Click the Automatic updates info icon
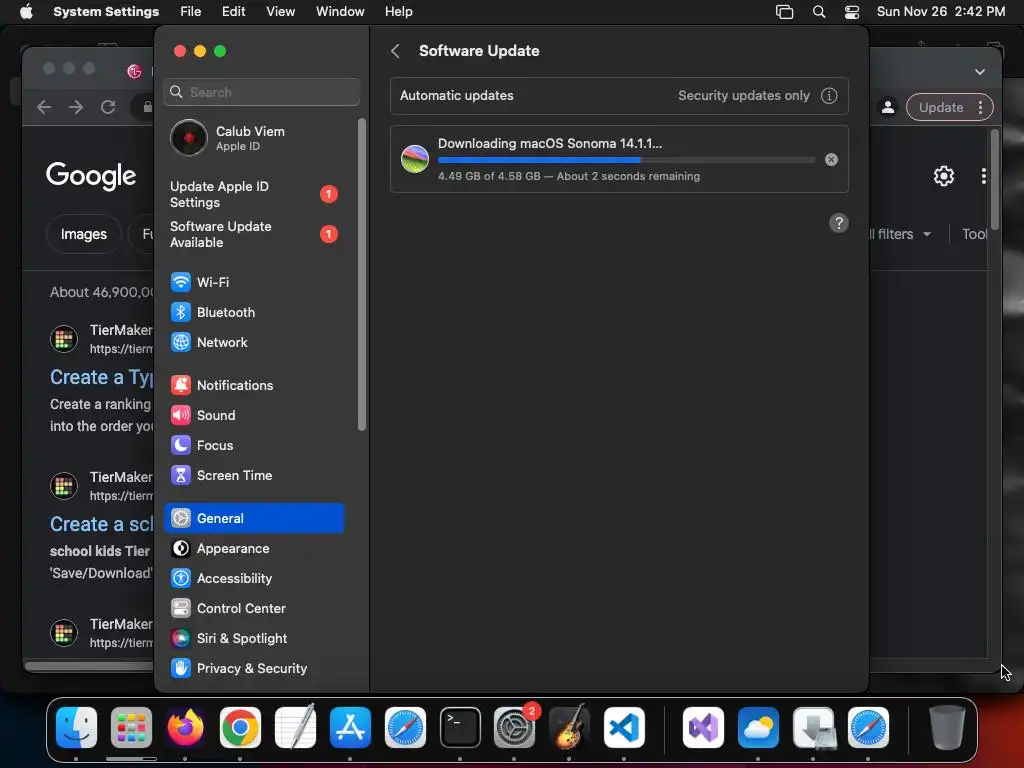Image resolution: width=1024 pixels, height=768 pixels. tap(829, 95)
